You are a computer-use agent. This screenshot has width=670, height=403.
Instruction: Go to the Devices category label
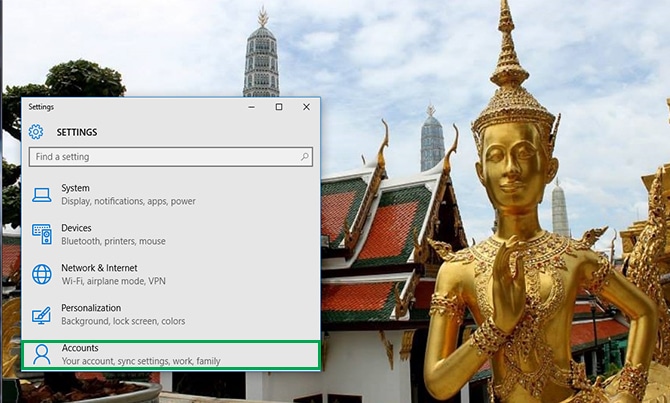[76, 228]
